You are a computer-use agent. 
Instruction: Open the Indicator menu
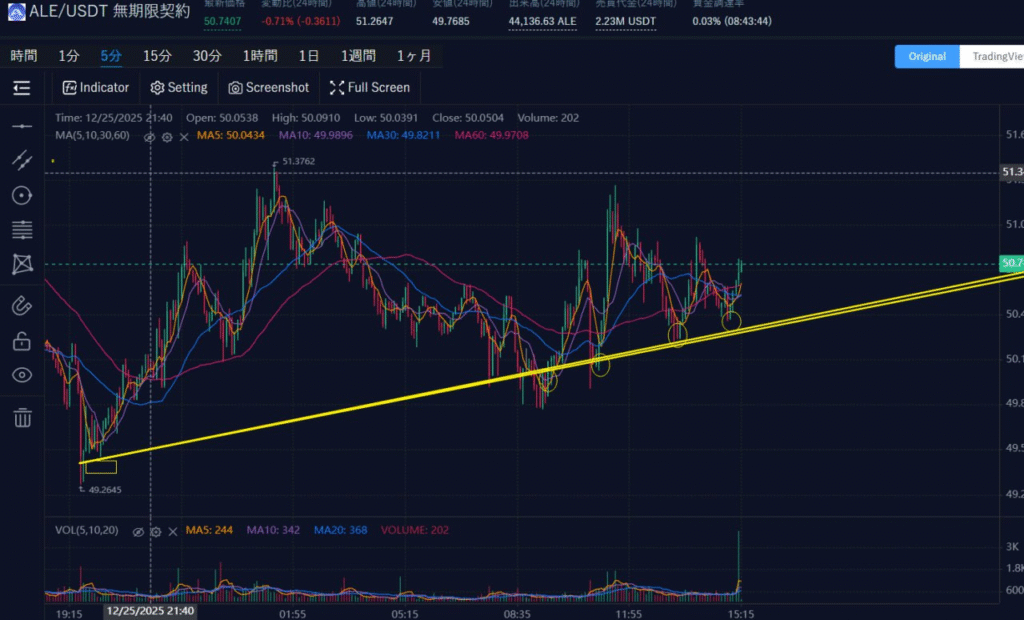point(96,88)
